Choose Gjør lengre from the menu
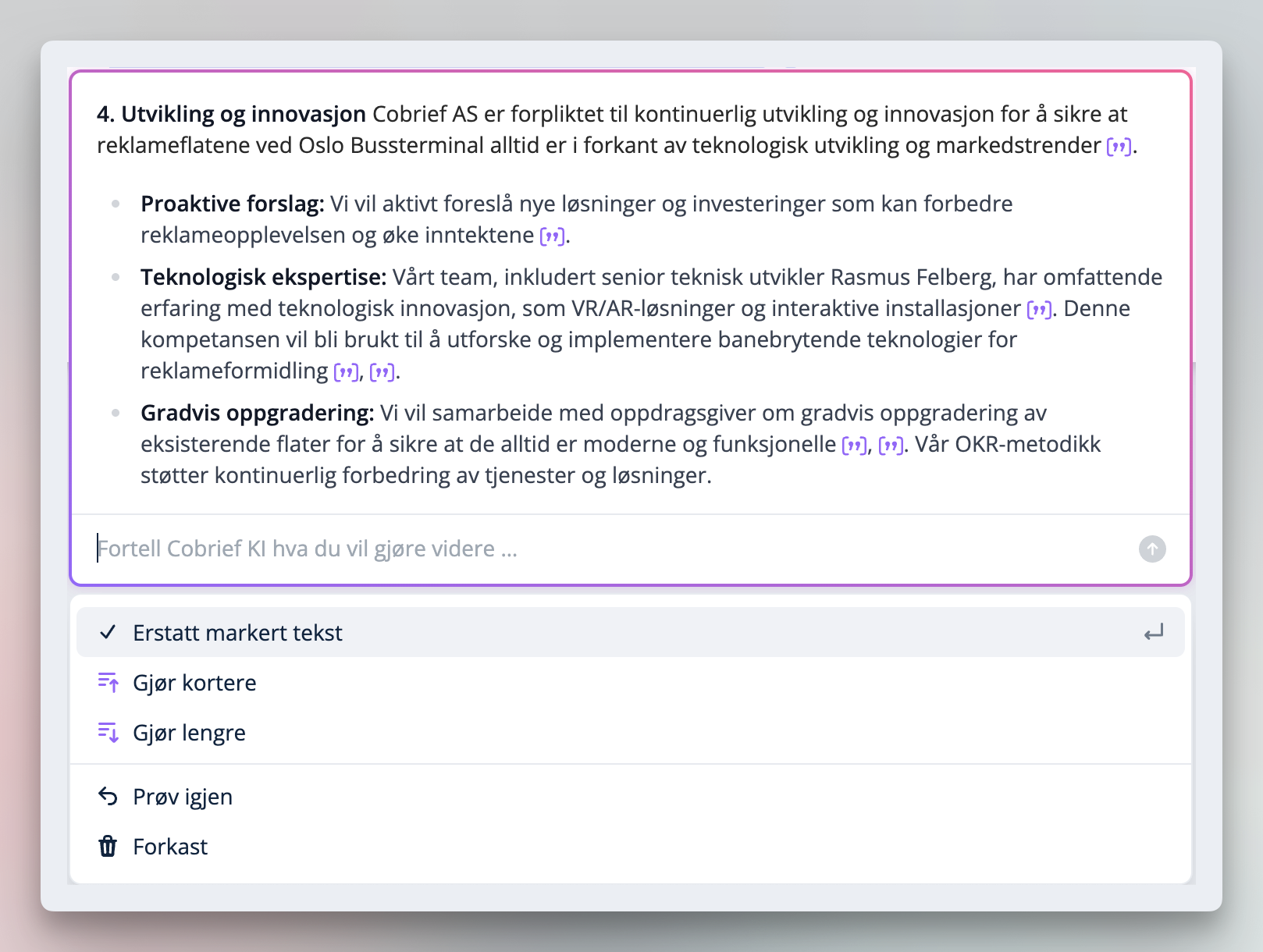Screen dimensions: 1263x952 (189, 733)
